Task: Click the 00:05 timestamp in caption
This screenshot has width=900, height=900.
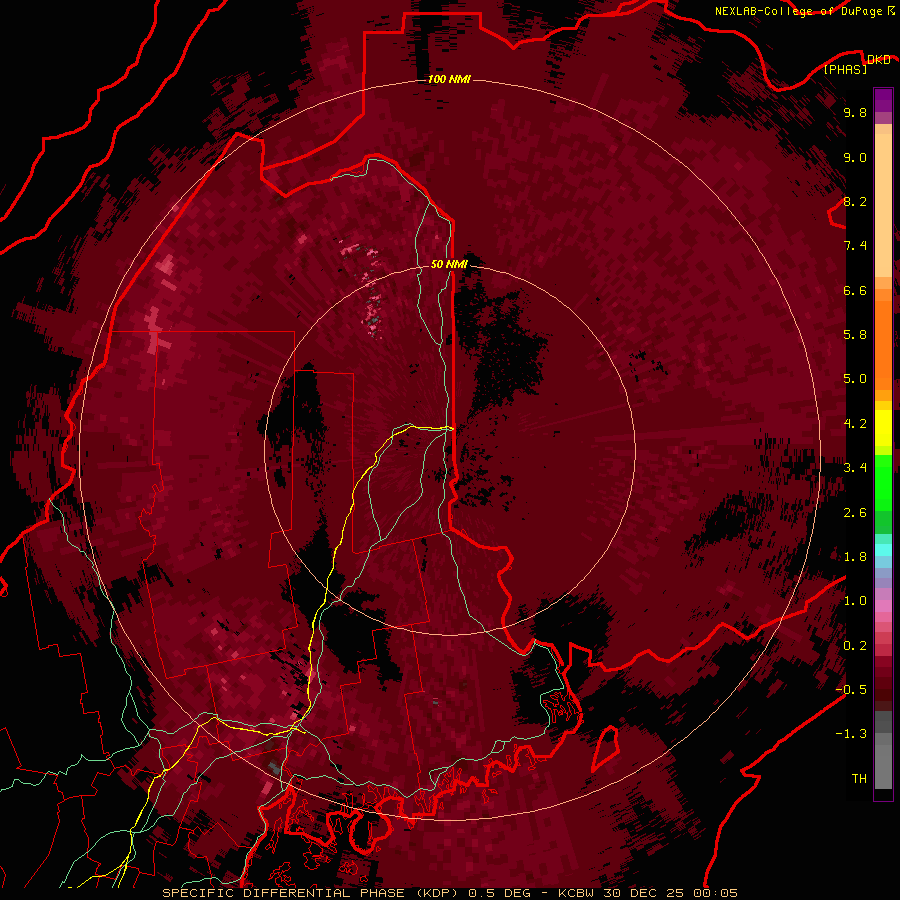Action: (715, 893)
